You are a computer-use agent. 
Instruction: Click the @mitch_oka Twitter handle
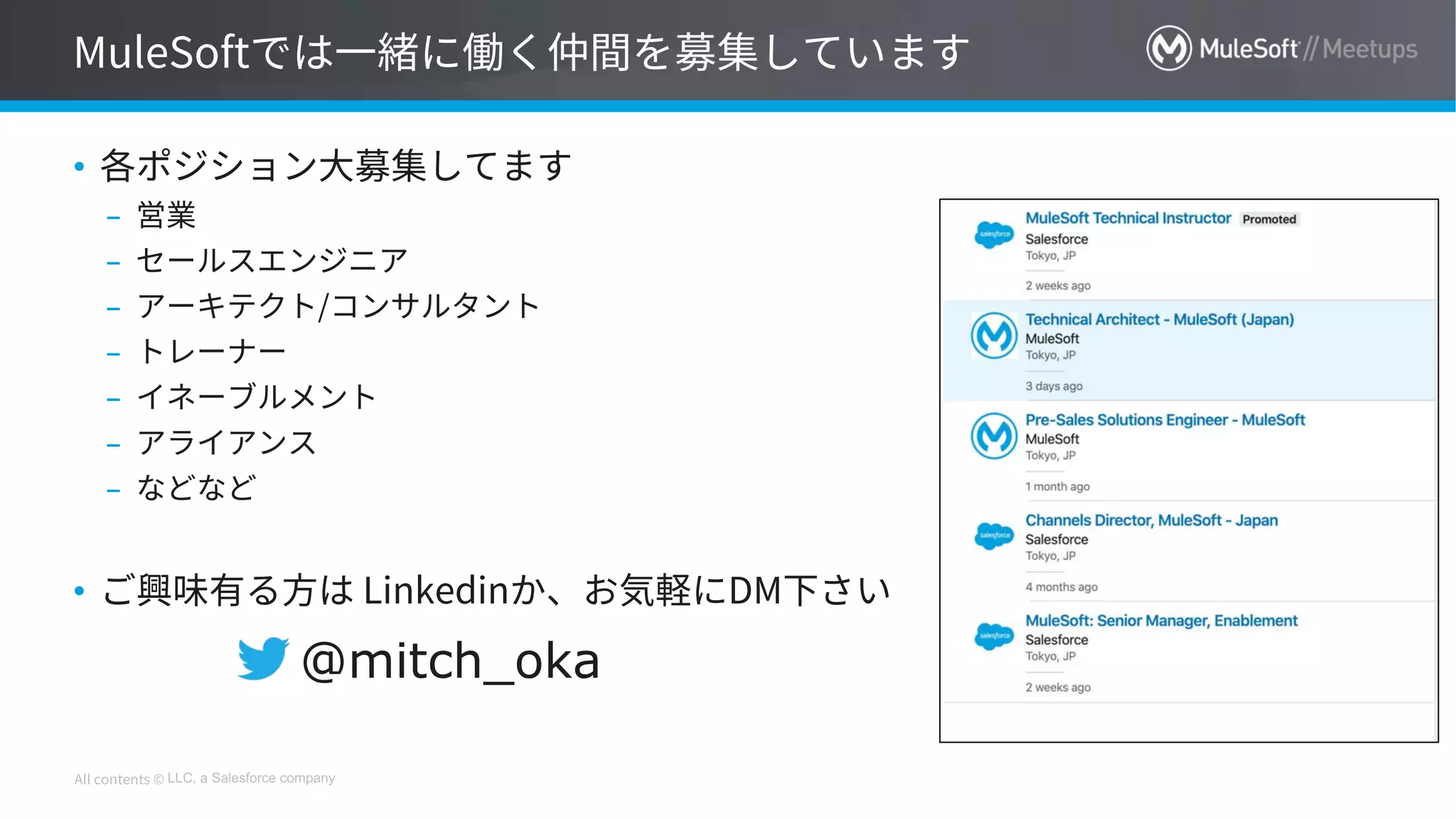pos(451,661)
